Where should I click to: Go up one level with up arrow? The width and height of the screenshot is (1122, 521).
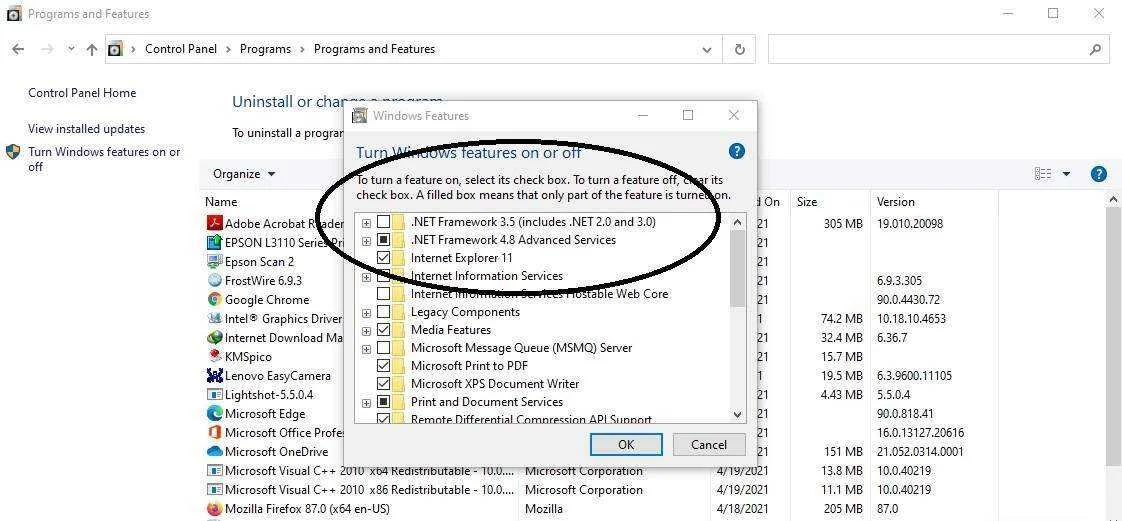pyautogui.click(x=92, y=49)
